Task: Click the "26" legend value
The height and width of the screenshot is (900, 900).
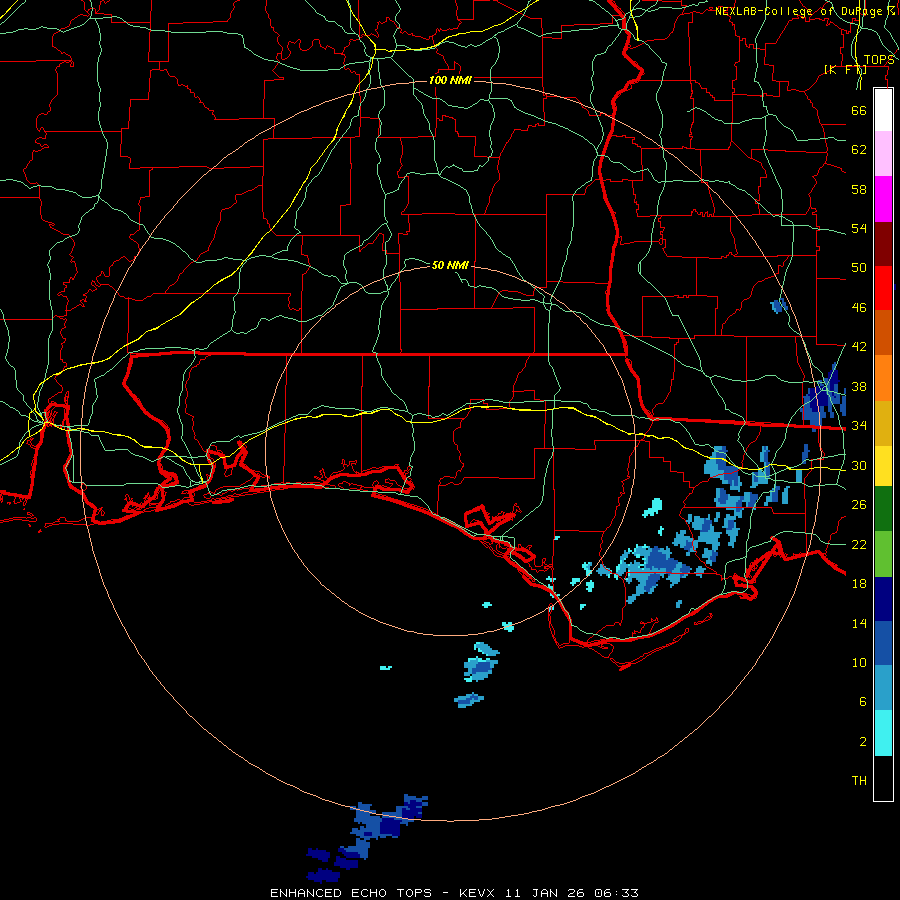Action: [859, 505]
